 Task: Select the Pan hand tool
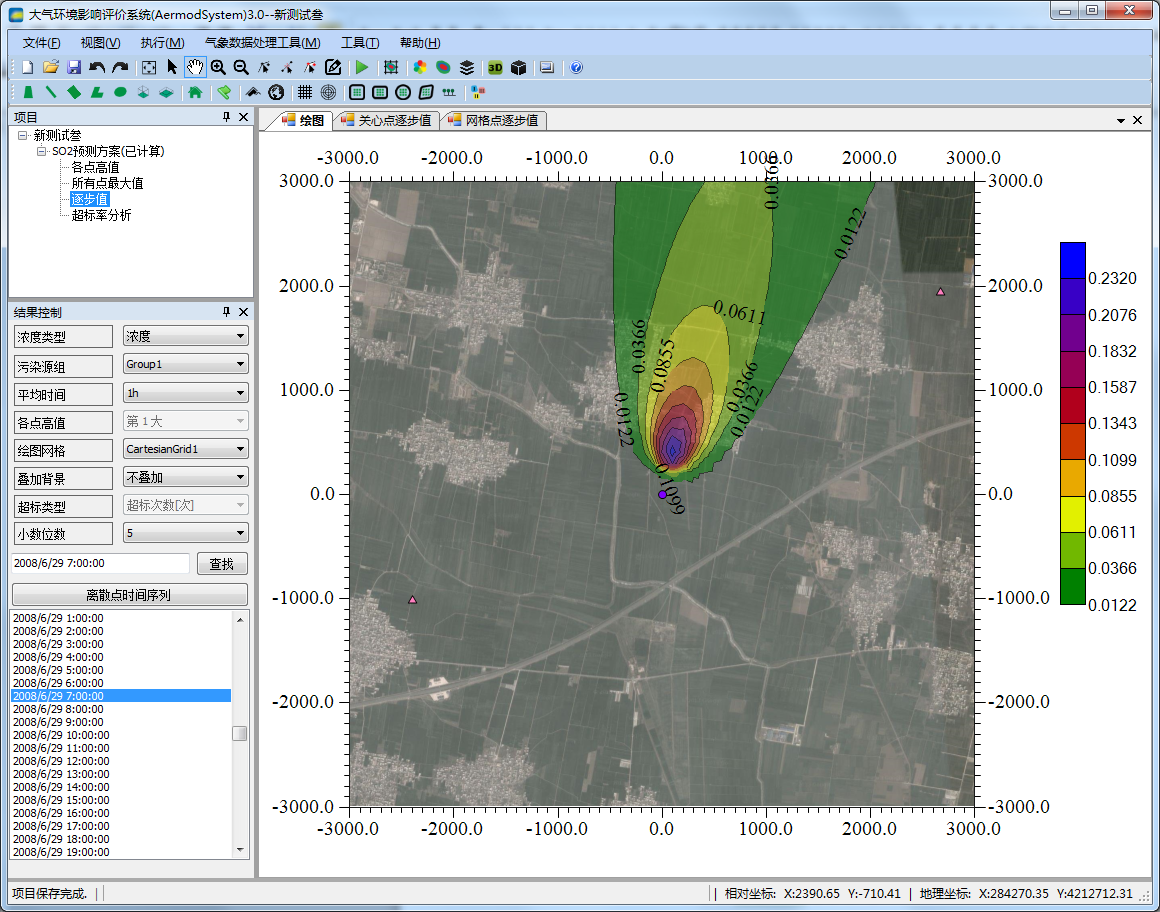point(194,67)
